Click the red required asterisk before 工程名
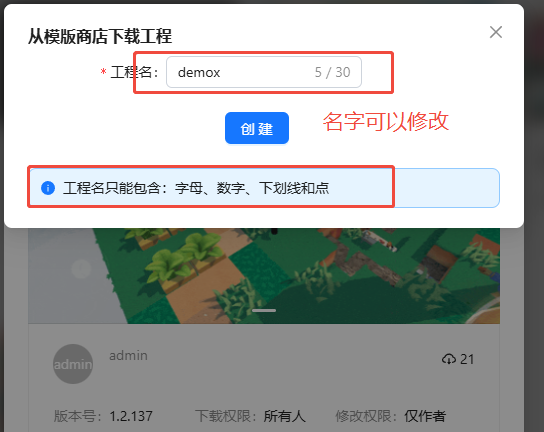 tap(103, 72)
